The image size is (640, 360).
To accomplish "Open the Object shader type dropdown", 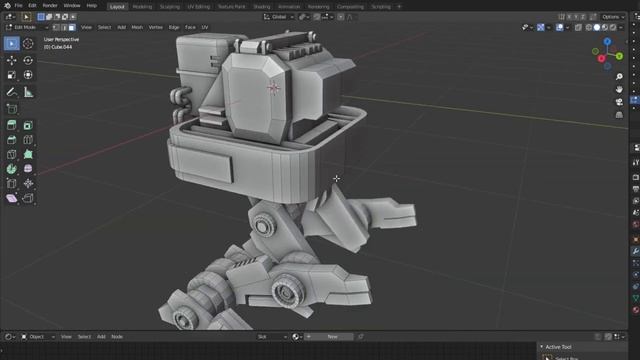I will (x=38, y=337).
